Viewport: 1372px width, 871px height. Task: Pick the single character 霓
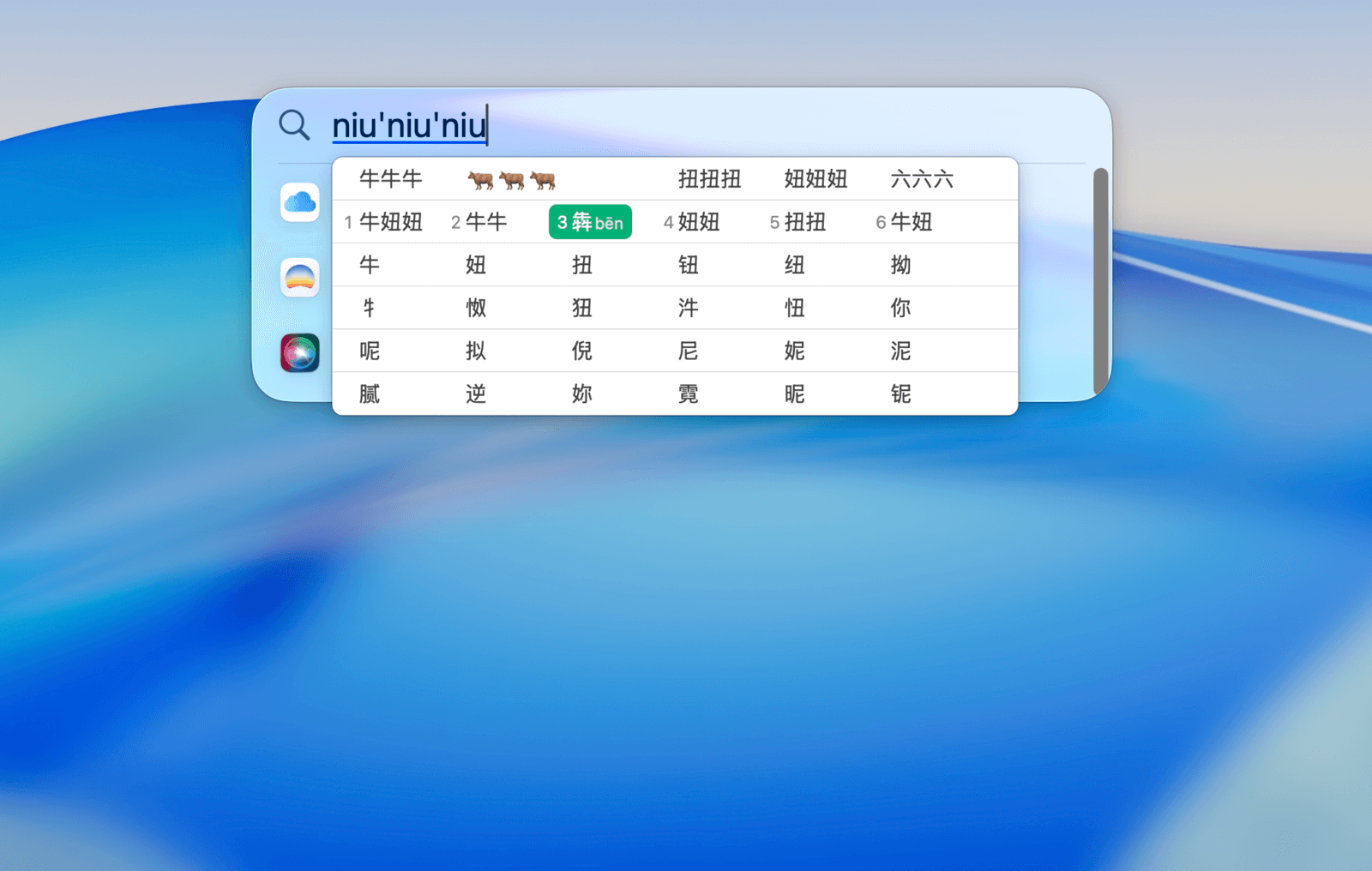(x=689, y=393)
